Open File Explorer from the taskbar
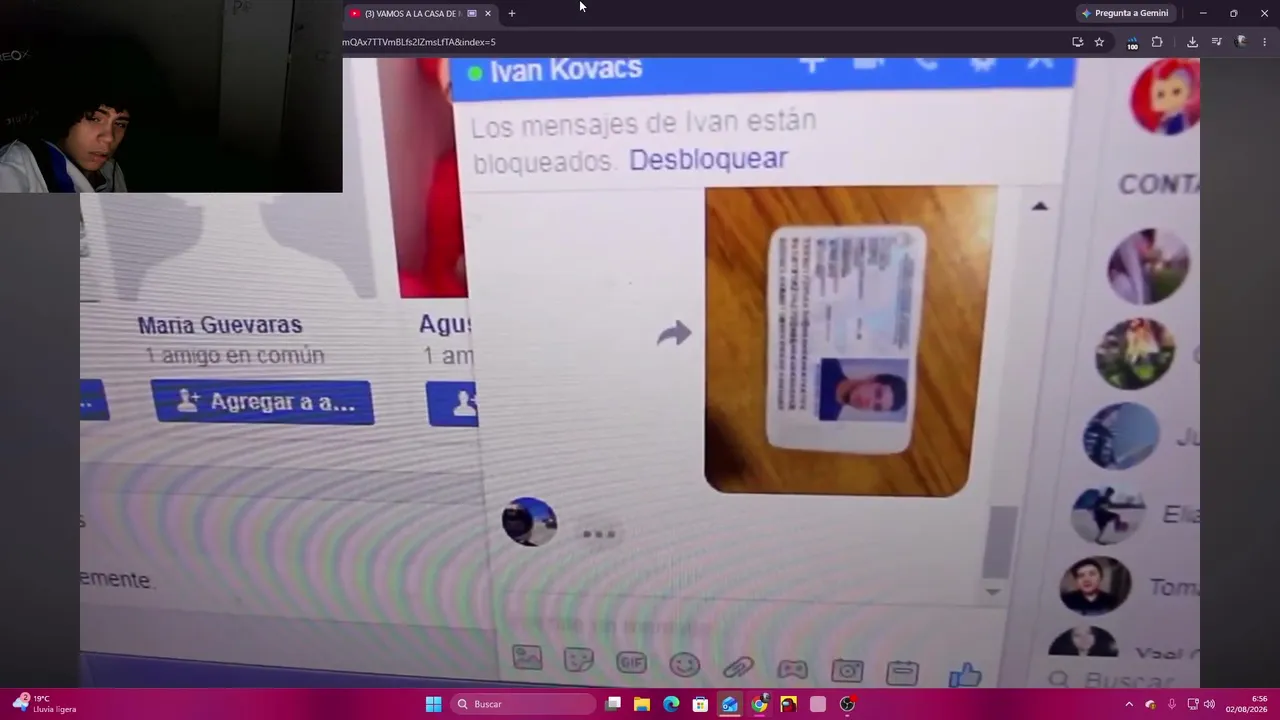1280x720 pixels. pyautogui.click(x=642, y=704)
